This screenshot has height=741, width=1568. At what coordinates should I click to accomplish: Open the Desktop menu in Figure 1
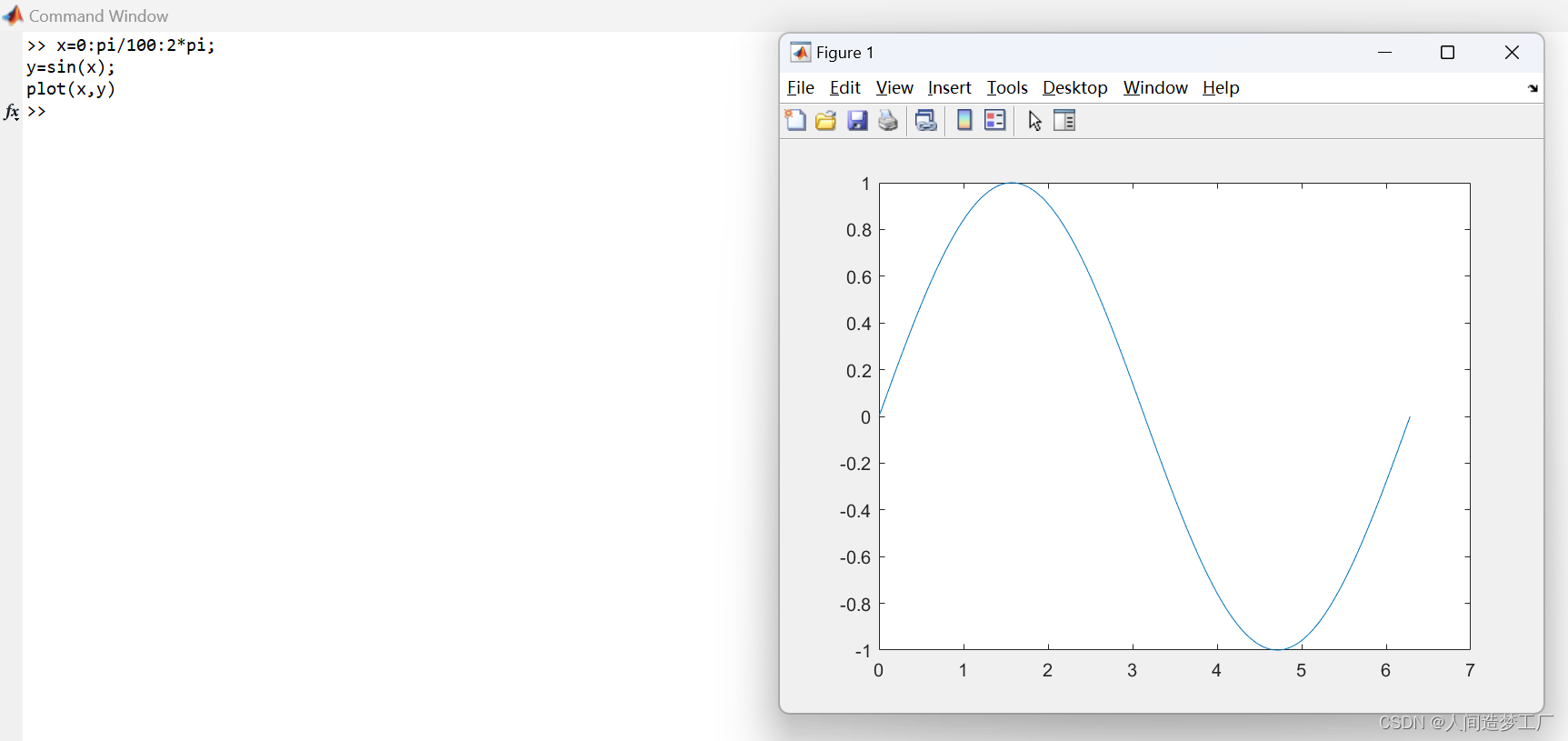(x=1075, y=88)
